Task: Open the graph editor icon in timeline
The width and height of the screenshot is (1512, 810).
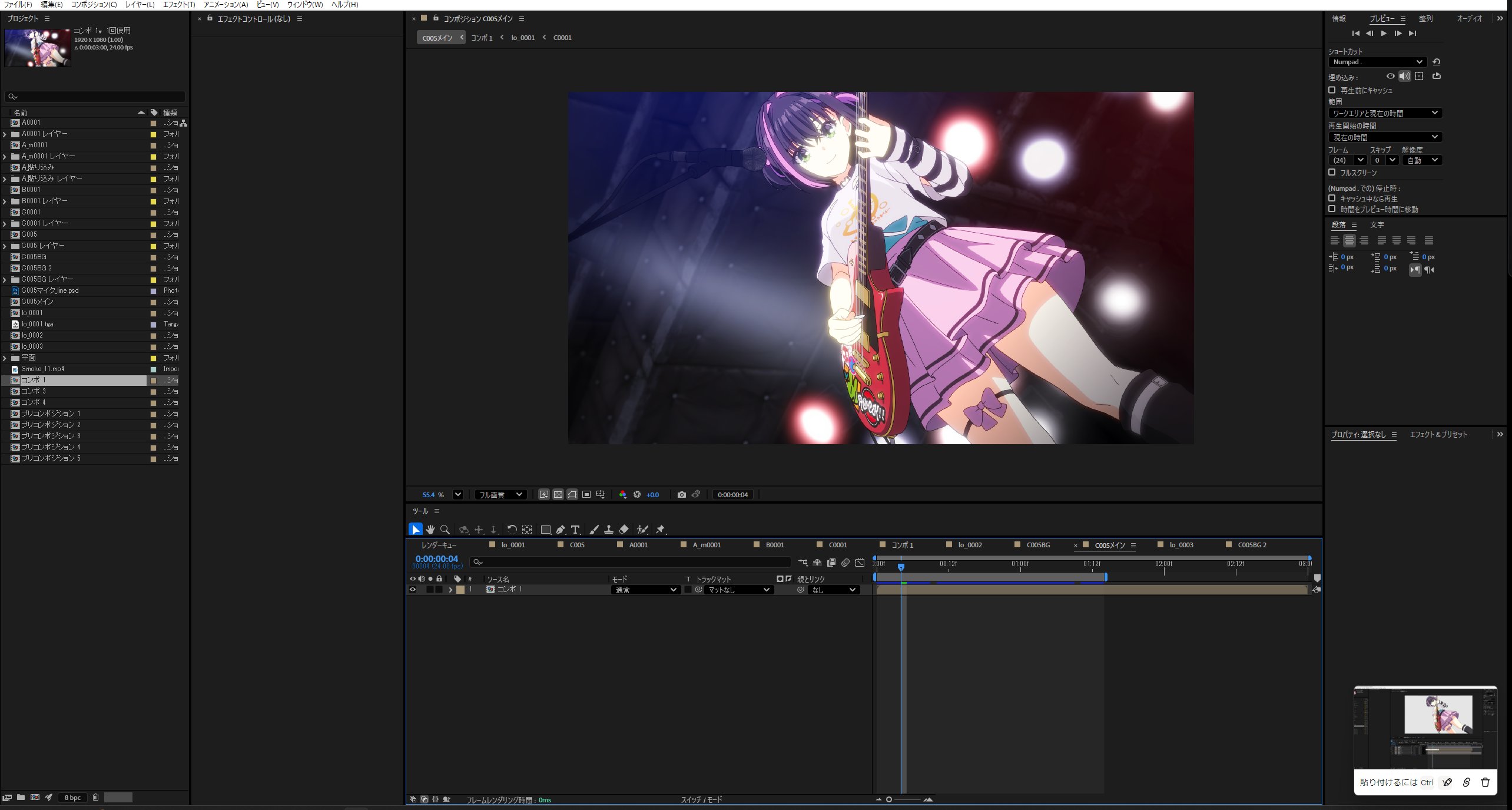Action: tap(860, 563)
